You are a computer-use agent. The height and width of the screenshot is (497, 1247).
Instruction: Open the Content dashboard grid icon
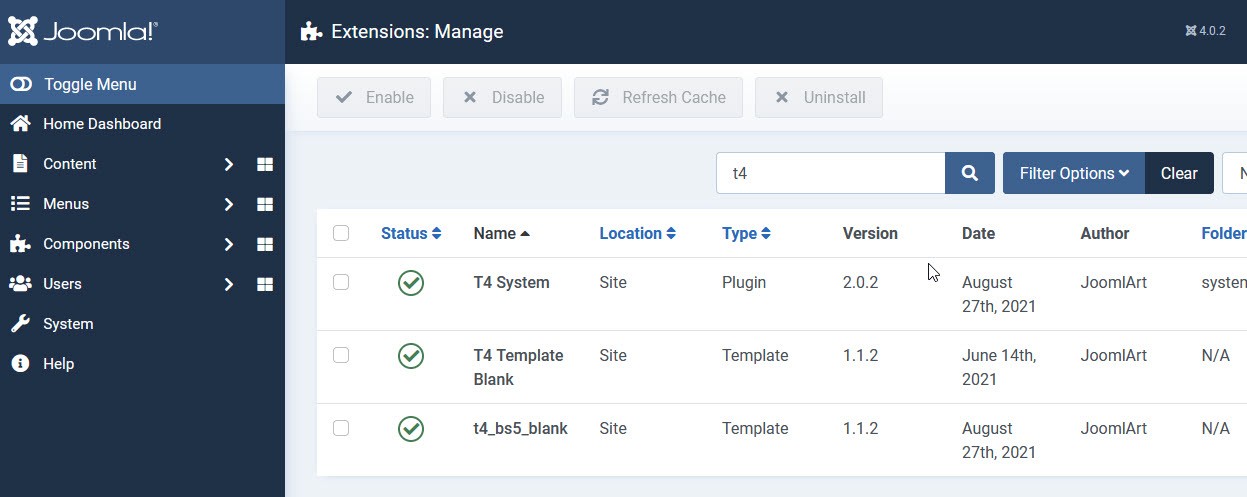(265, 164)
